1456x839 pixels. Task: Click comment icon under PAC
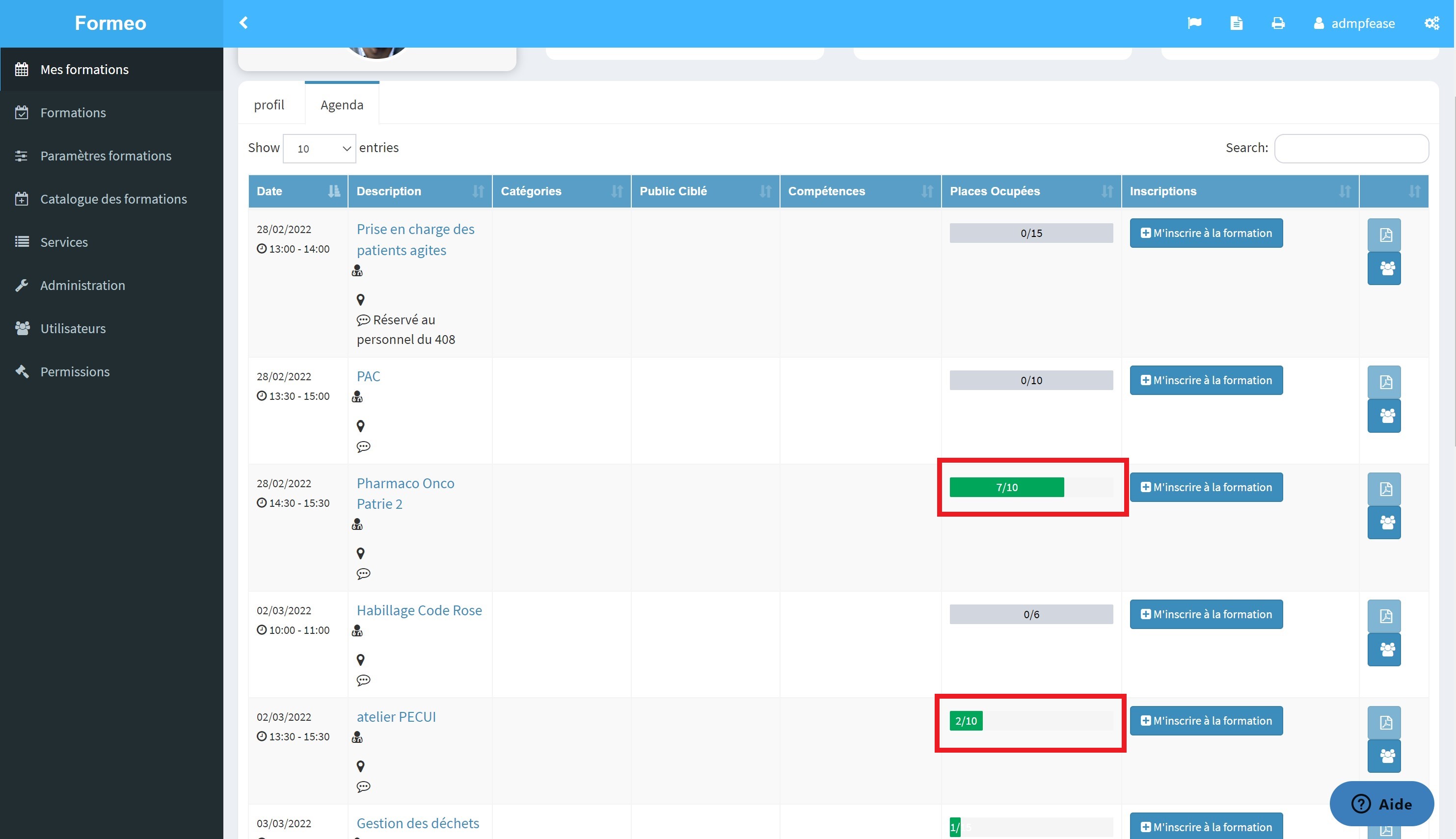(363, 446)
